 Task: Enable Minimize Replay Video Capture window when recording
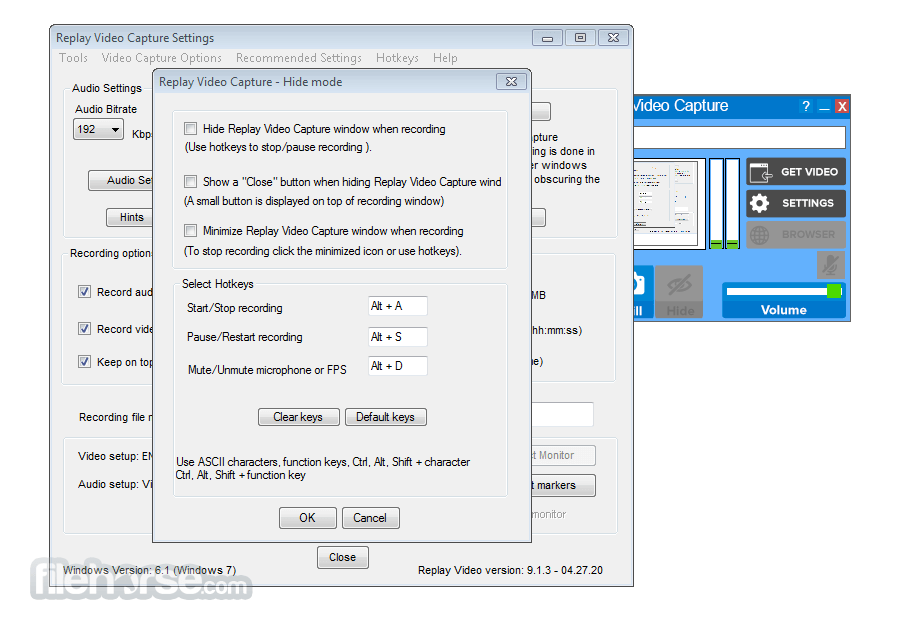(191, 231)
